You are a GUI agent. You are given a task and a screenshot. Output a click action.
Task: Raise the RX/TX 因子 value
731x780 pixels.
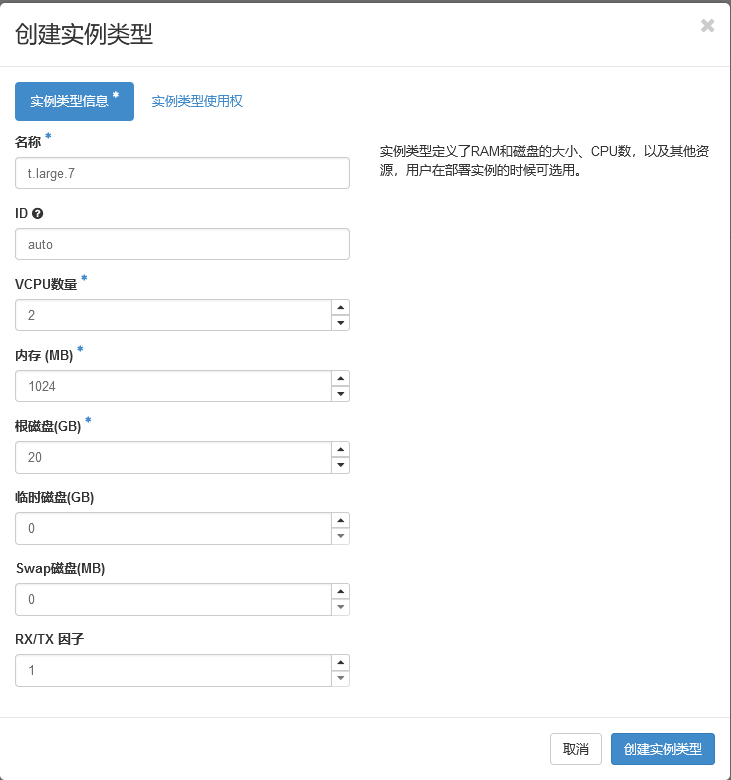(341, 662)
